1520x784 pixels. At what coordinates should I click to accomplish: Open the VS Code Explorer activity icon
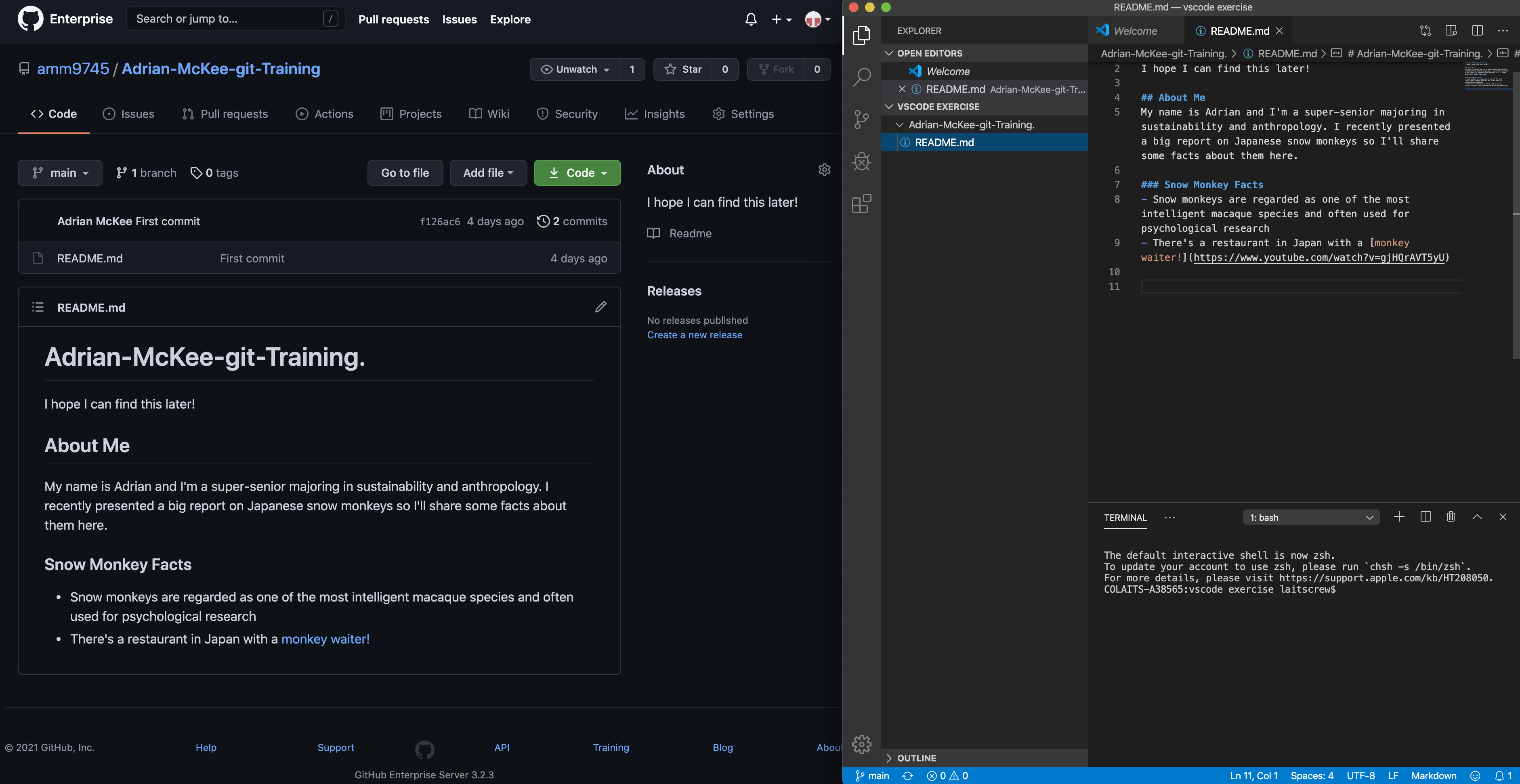[x=861, y=35]
